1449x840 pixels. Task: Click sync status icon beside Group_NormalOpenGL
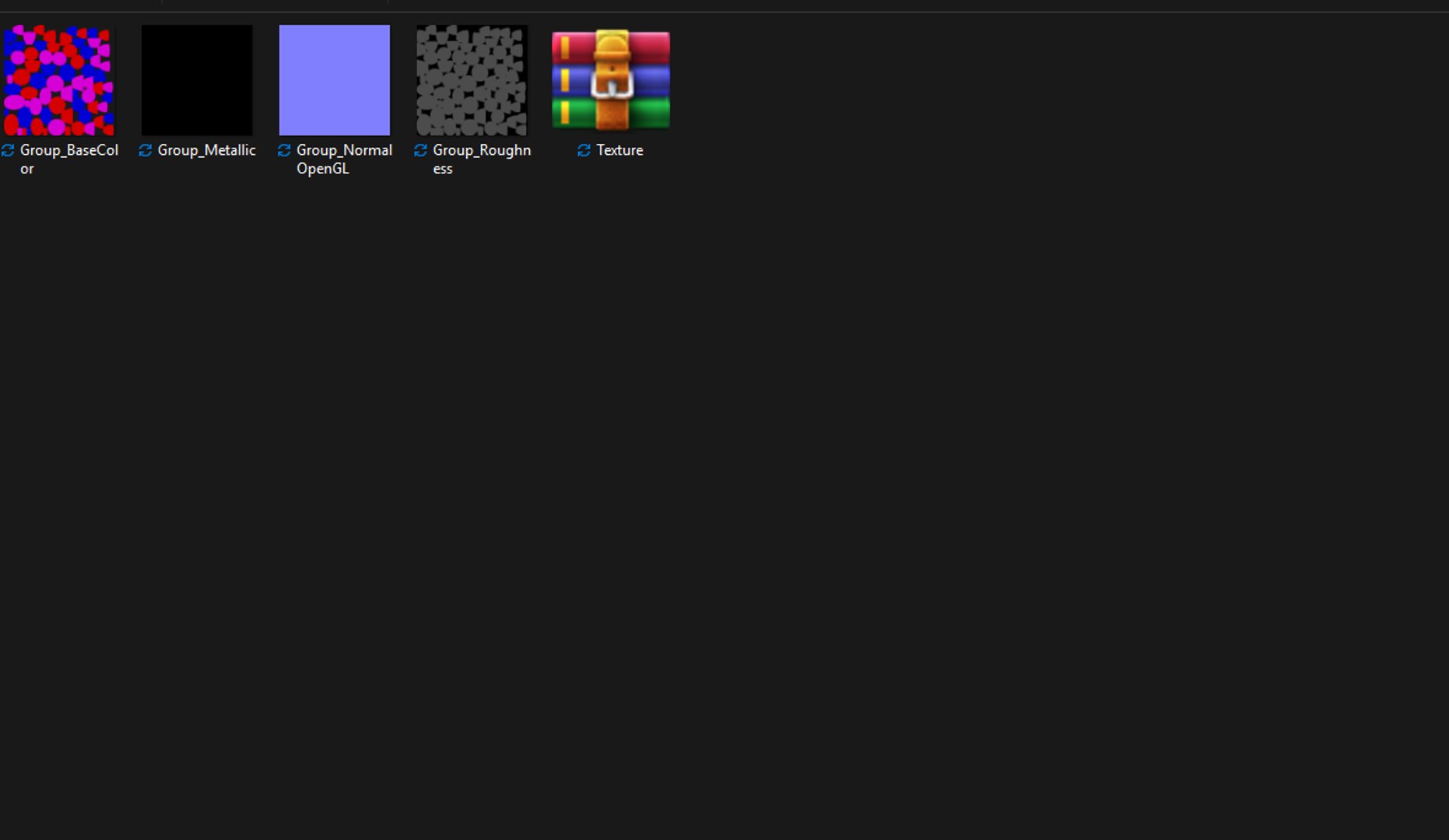click(284, 150)
